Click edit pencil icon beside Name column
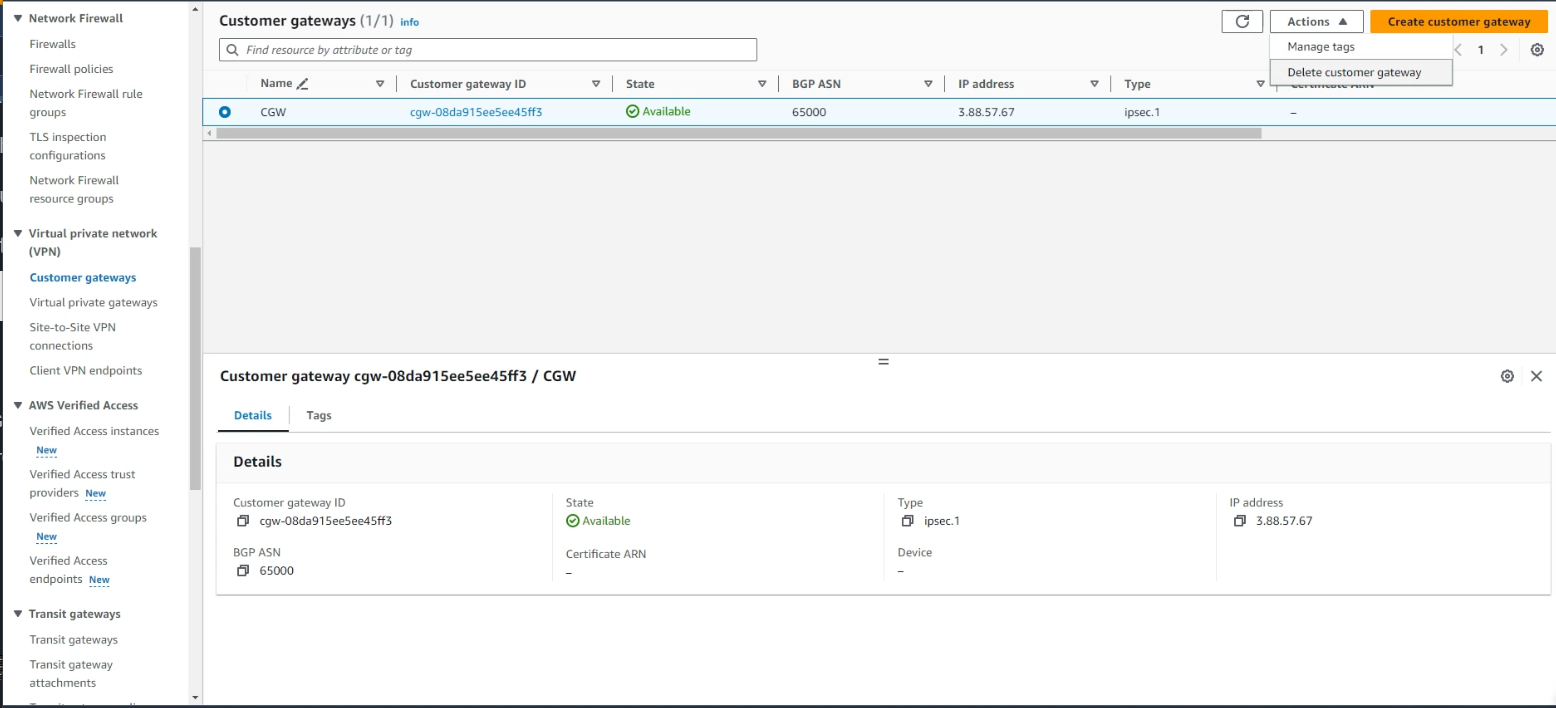The height and width of the screenshot is (708, 1556). [303, 84]
